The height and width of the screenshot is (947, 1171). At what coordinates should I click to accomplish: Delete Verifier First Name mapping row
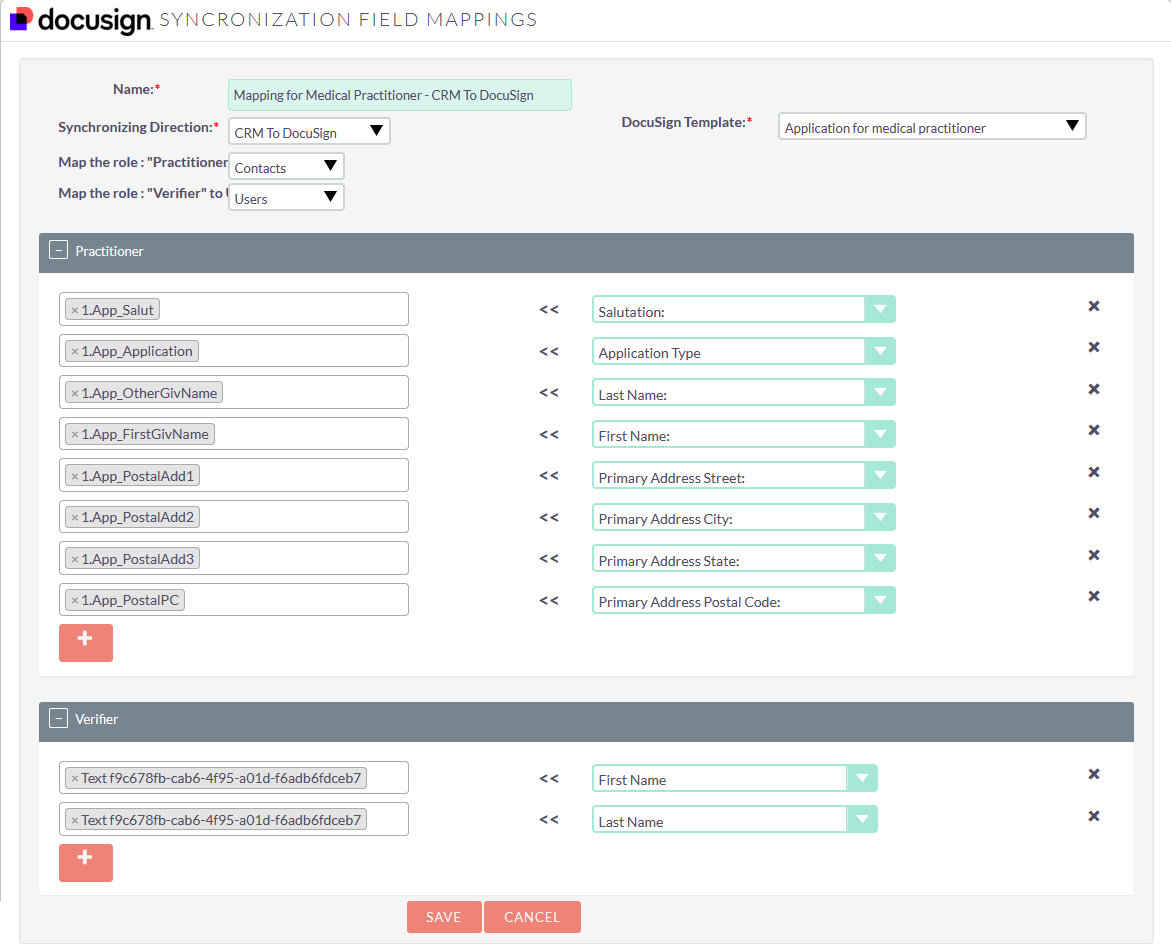click(1093, 774)
